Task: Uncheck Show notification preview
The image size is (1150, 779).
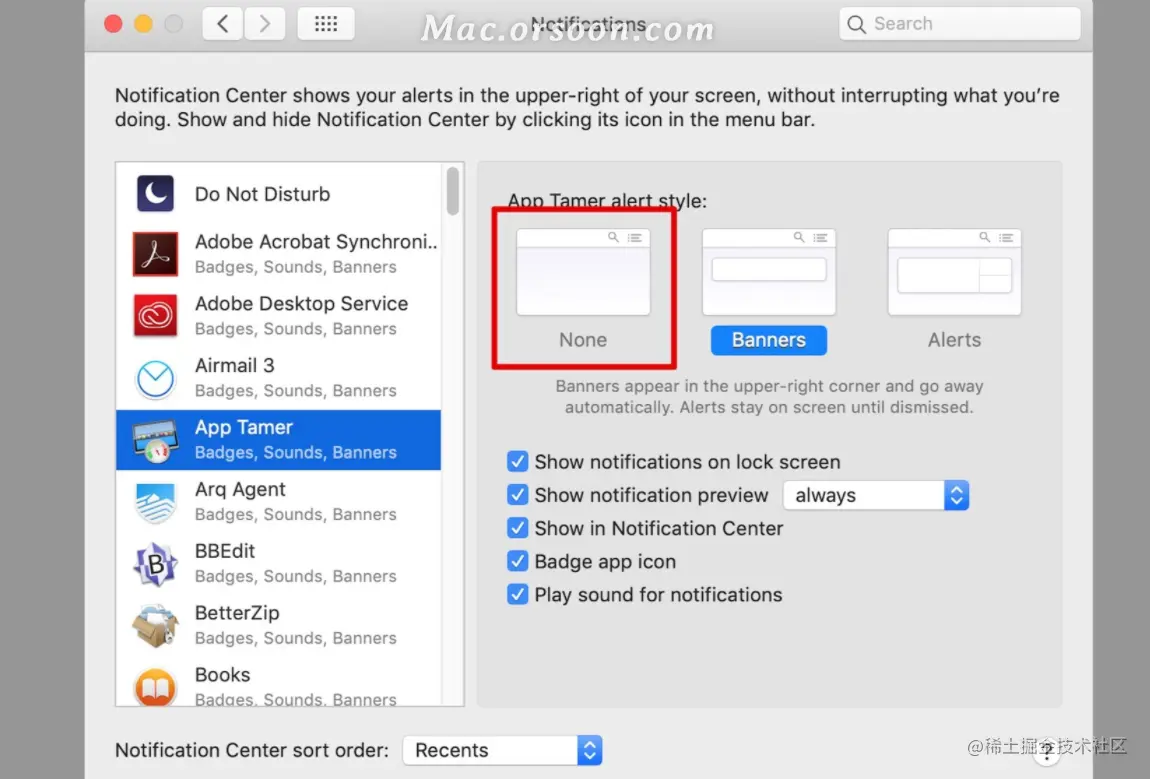Action: pyautogui.click(x=517, y=494)
